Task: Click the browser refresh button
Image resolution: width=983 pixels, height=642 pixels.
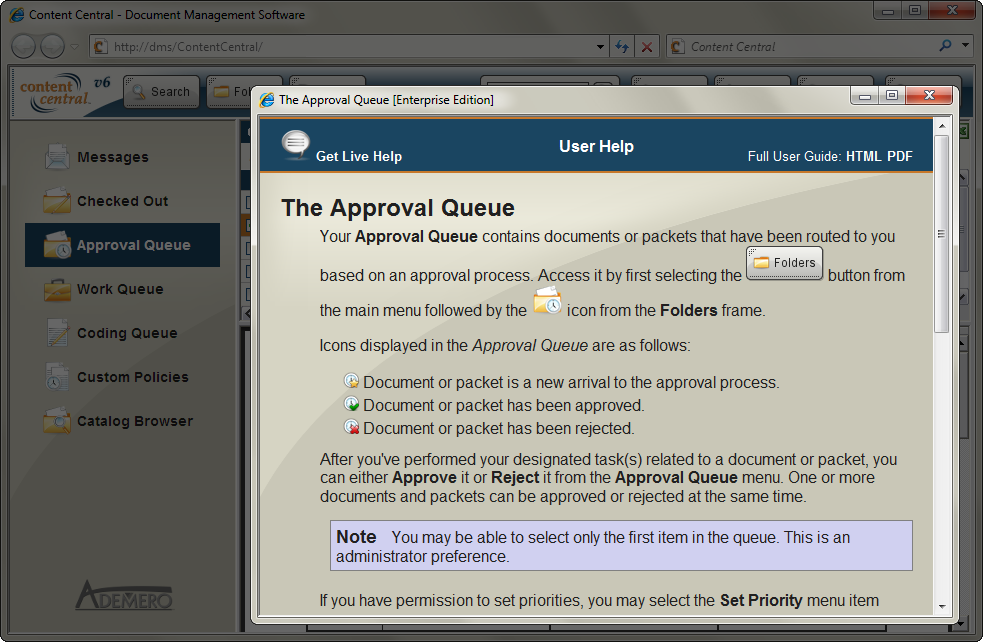Action: [622, 46]
